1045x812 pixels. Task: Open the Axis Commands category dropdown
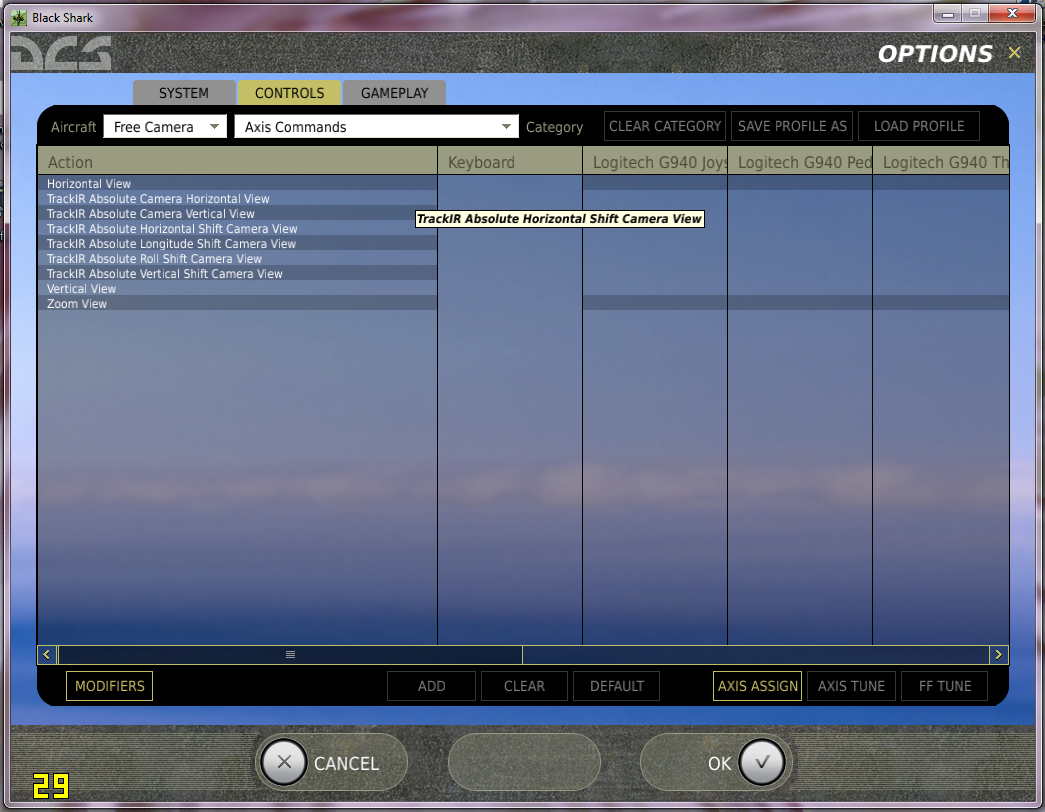(x=376, y=127)
